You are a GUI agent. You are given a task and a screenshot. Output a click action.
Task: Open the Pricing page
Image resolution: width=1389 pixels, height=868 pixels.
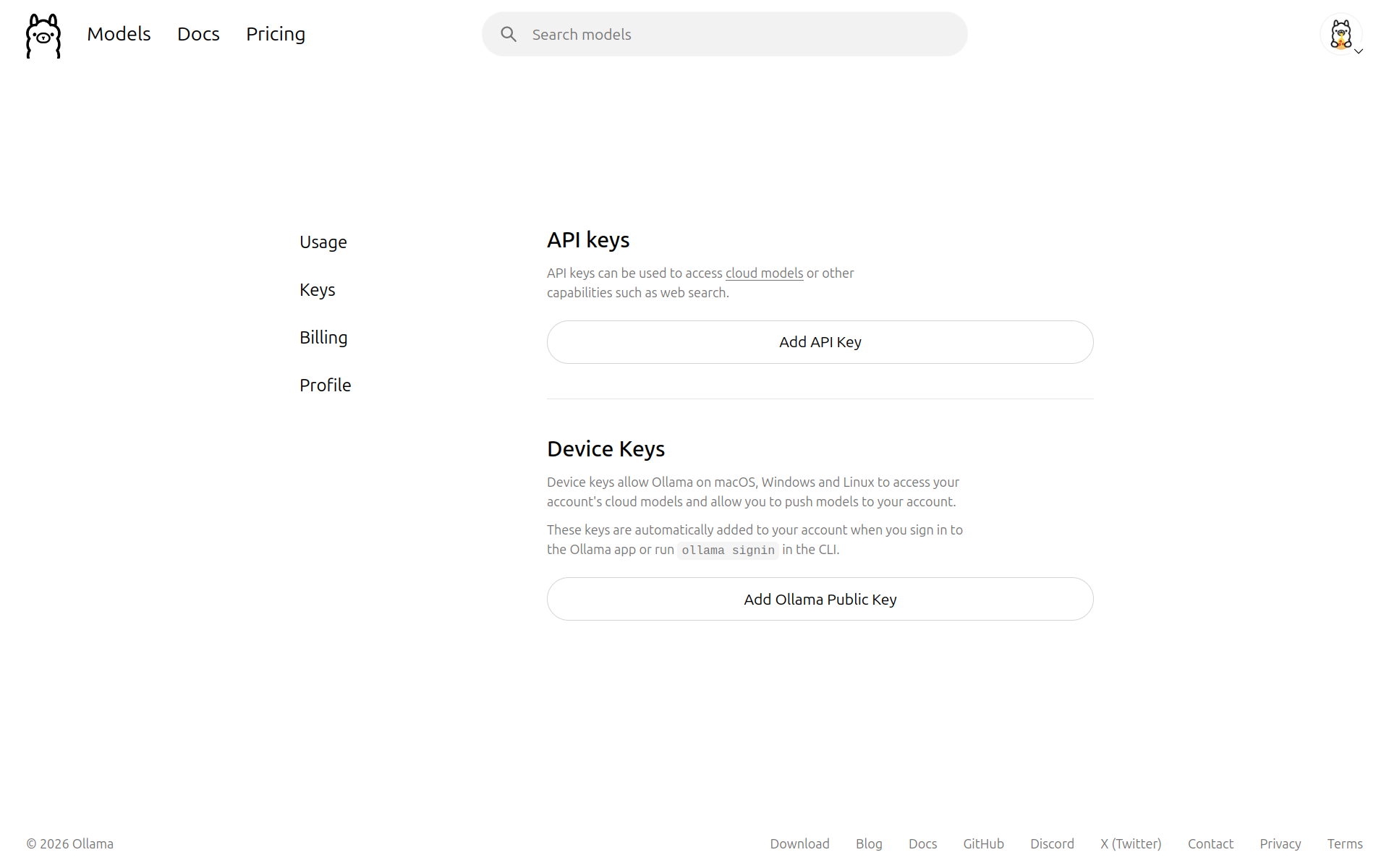[x=276, y=34]
